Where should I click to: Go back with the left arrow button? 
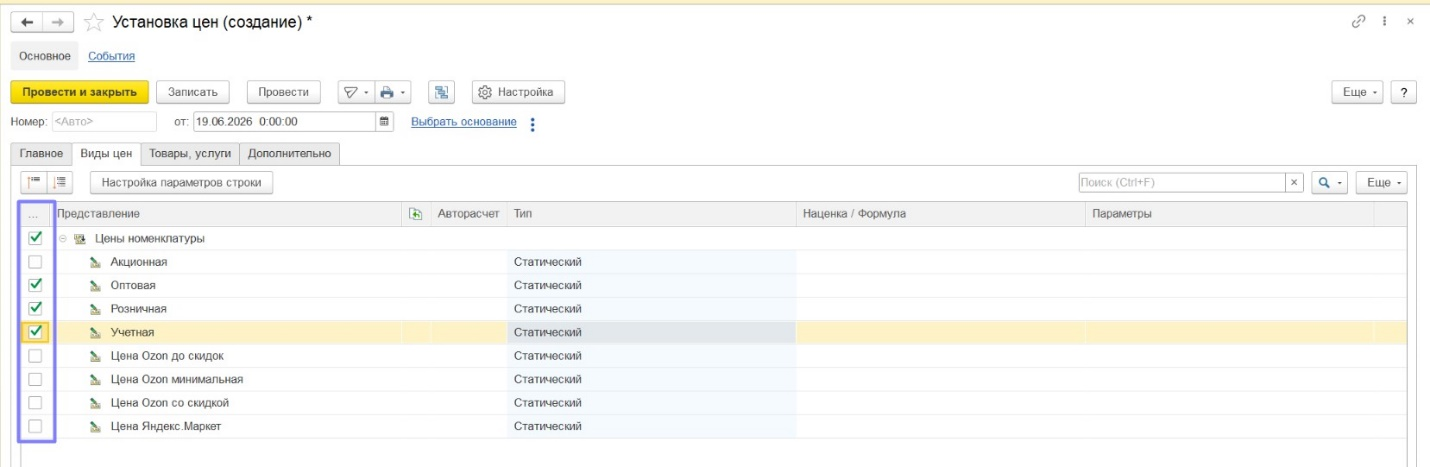click(27, 22)
